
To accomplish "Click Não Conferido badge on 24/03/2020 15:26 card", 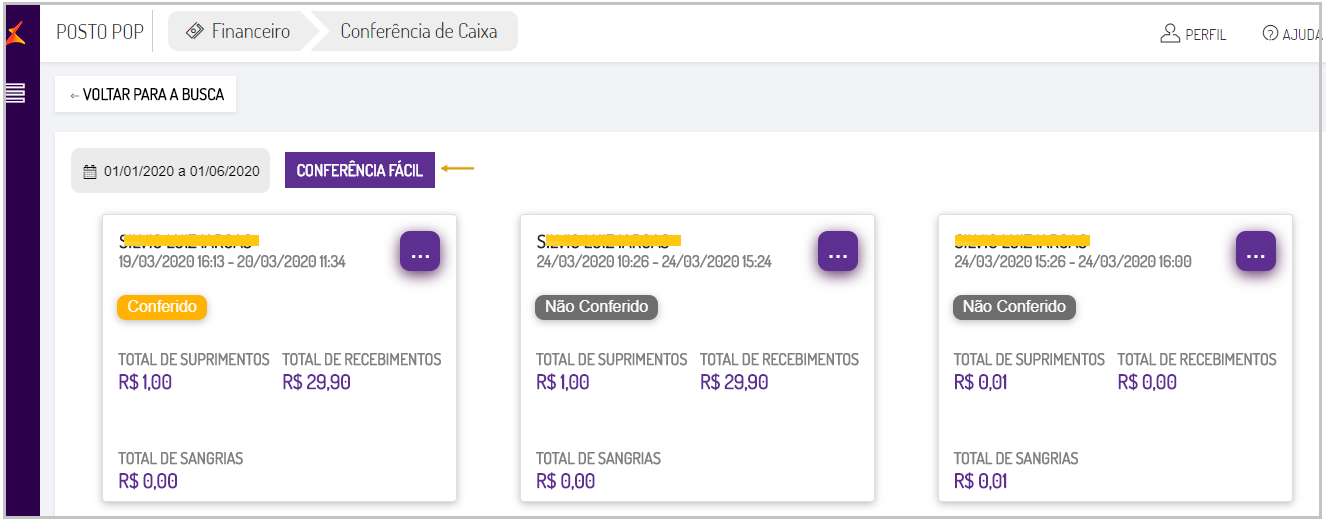I will pos(1014,307).
